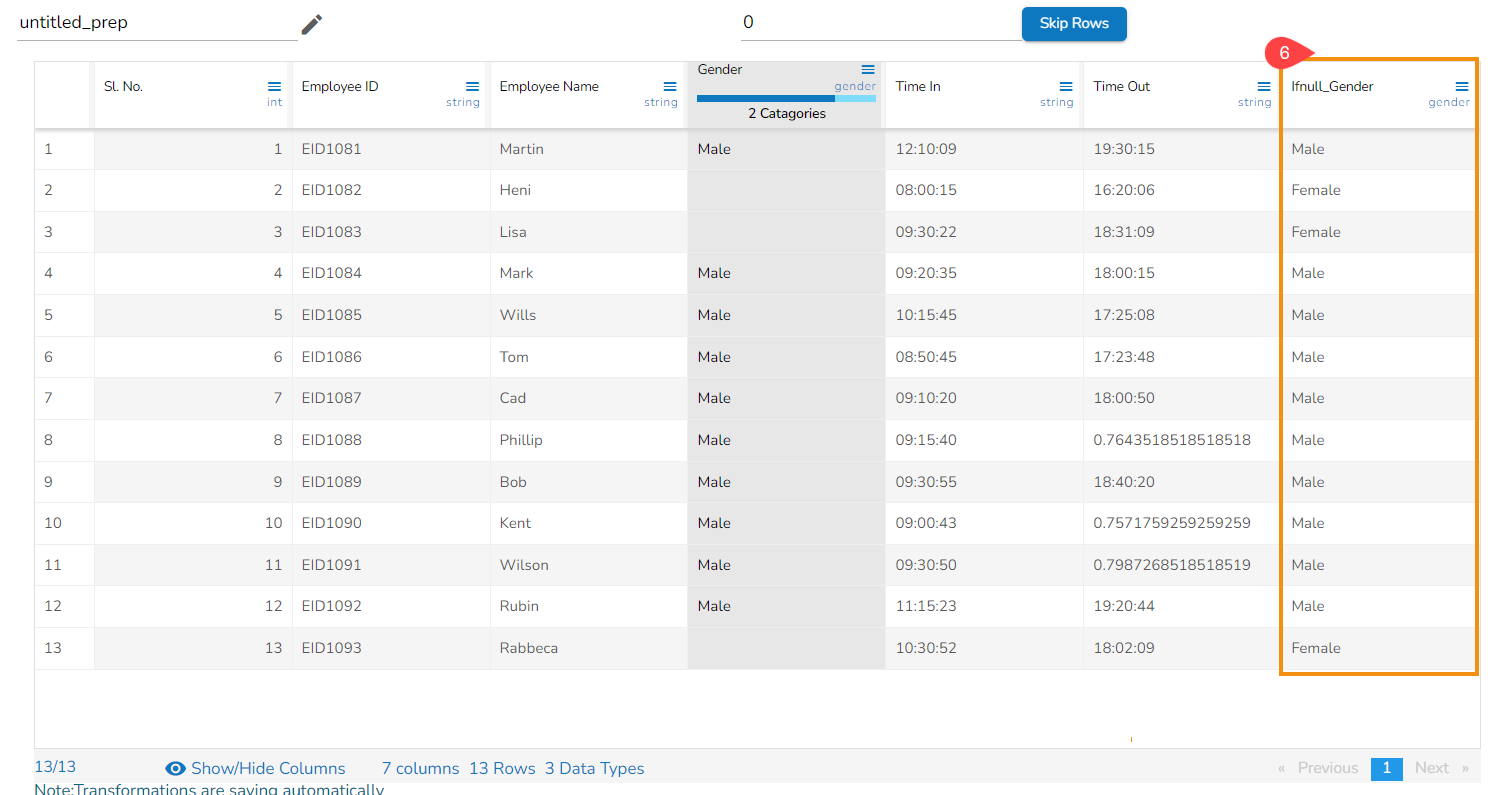Open the Sl. No. column menu icon
The height and width of the screenshot is (795, 1497).
point(274,87)
